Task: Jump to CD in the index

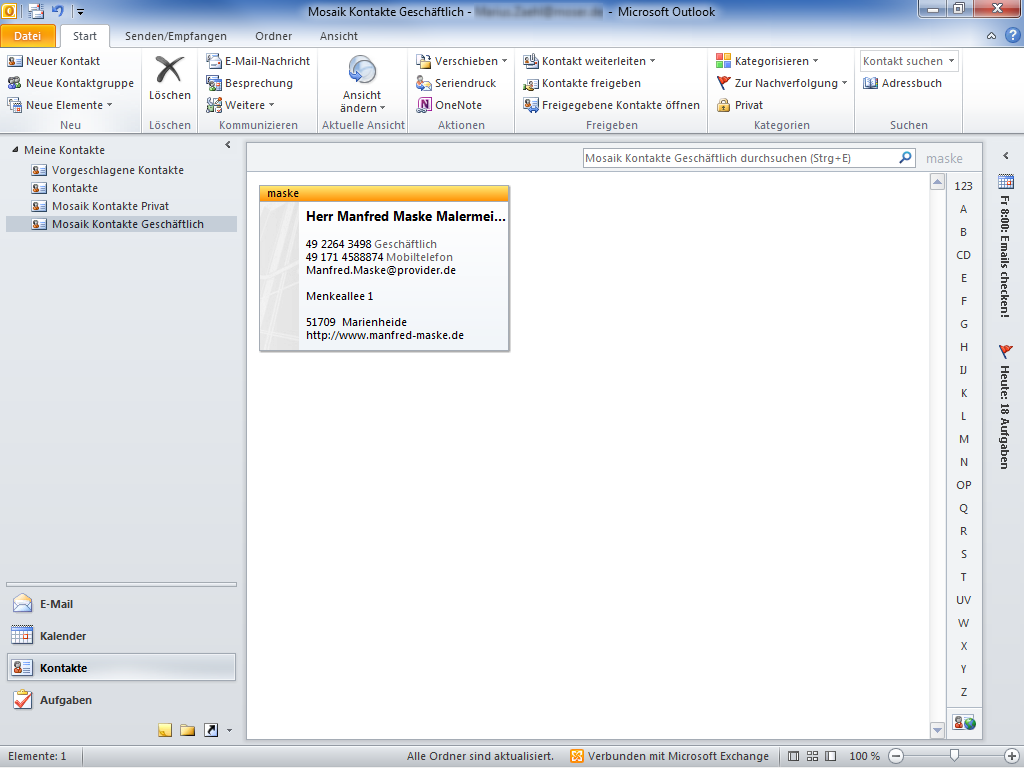Action: (x=963, y=255)
